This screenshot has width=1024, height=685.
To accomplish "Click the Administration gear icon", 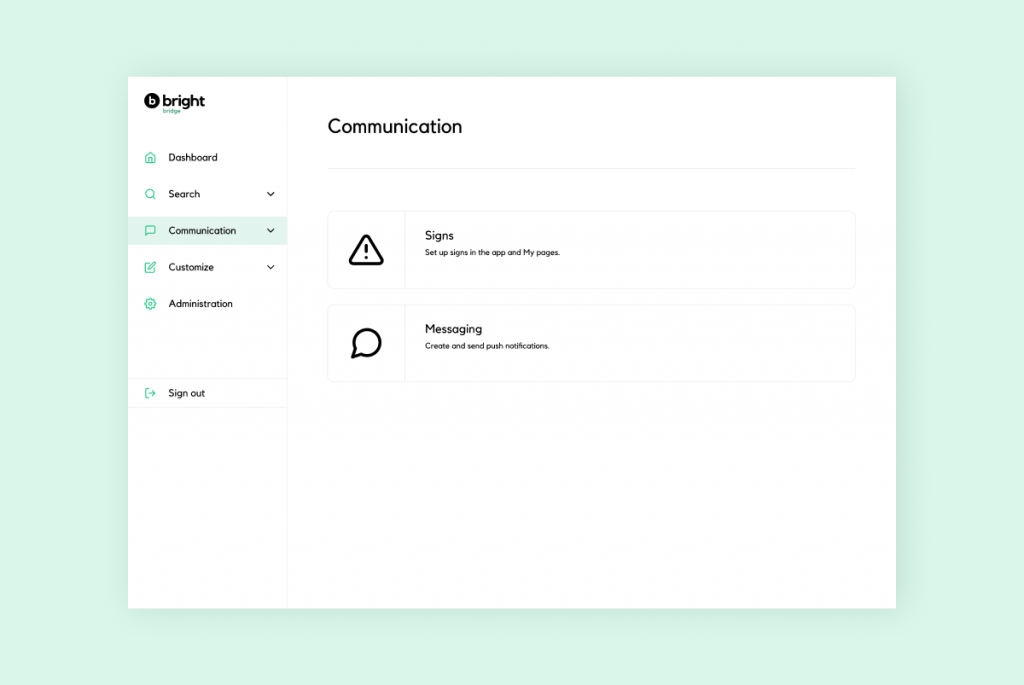I will (150, 304).
